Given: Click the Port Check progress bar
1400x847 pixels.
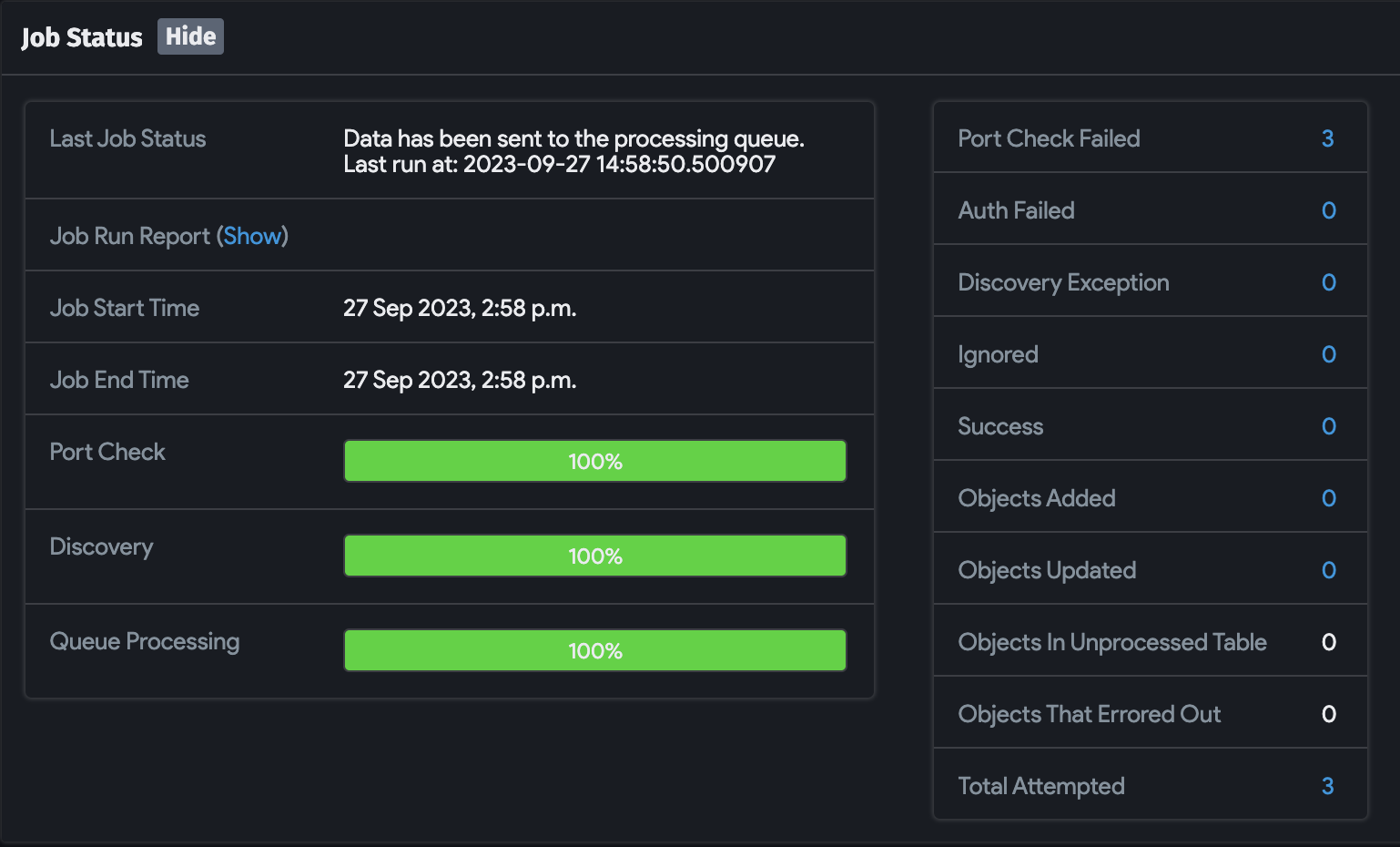Looking at the screenshot, I should (594, 461).
